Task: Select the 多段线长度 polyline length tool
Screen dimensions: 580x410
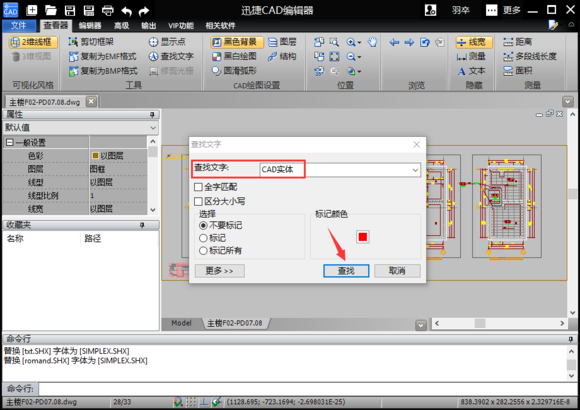Action: [529, 56]
